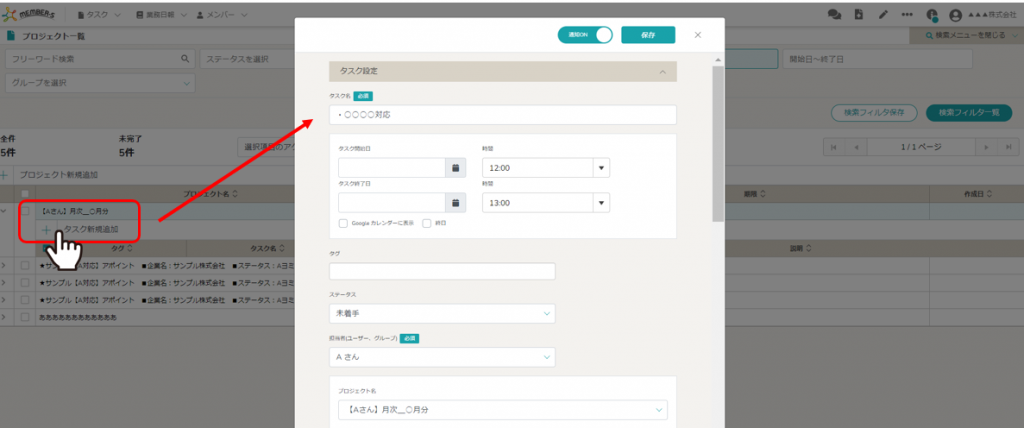Click the add-document icon in top bar
Viewport: 1024px width, 428px height.
coord(858,15)
